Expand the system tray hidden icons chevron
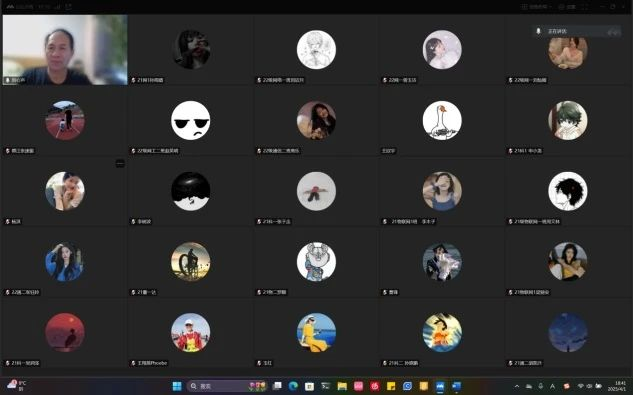 coord(517,387)
